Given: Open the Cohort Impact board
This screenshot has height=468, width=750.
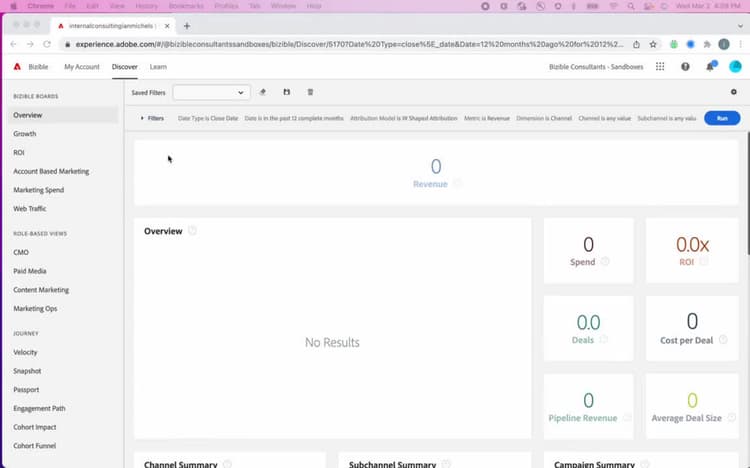Looking at the screenshot, I should pos(35,427).
